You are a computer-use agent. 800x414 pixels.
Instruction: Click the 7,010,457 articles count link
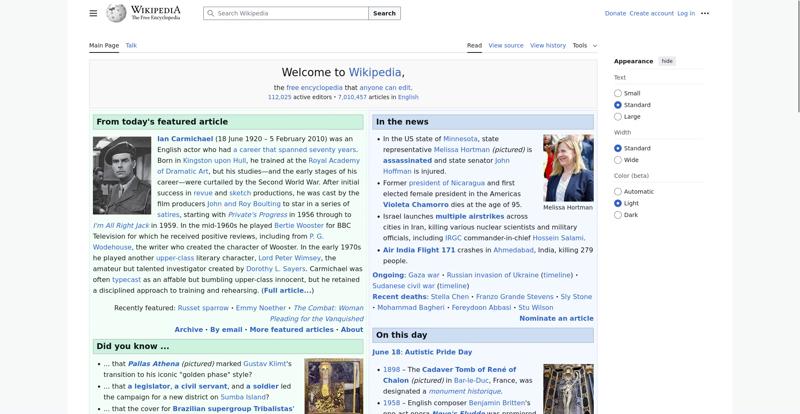(x=352, y=97)
